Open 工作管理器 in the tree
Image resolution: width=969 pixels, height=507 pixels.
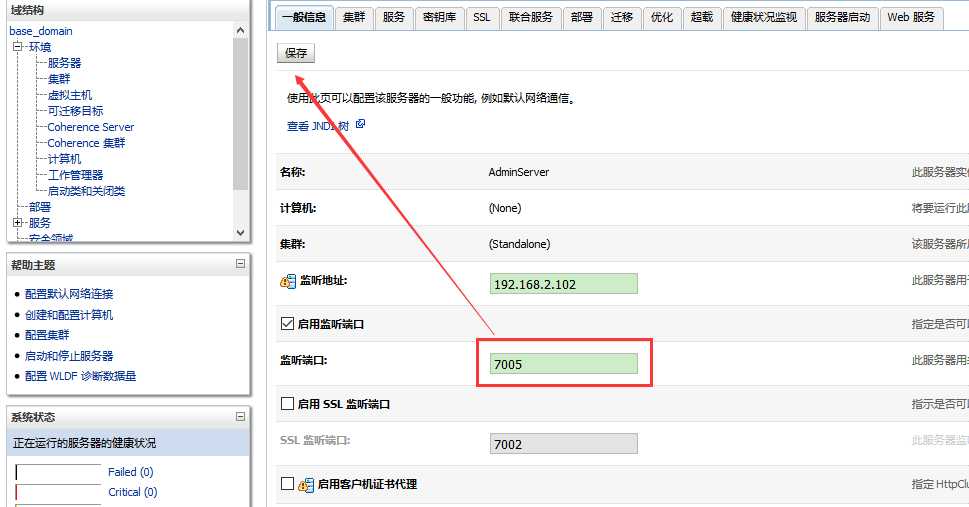point(75,175)
